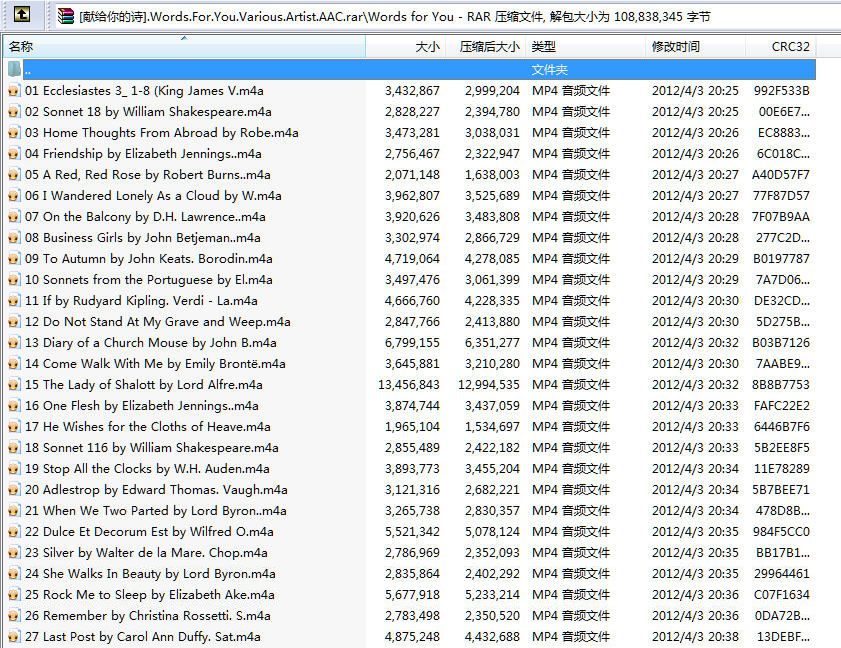Click the audio icon for 22 Dulce Et Decorum Est

(x=14, y=532)
